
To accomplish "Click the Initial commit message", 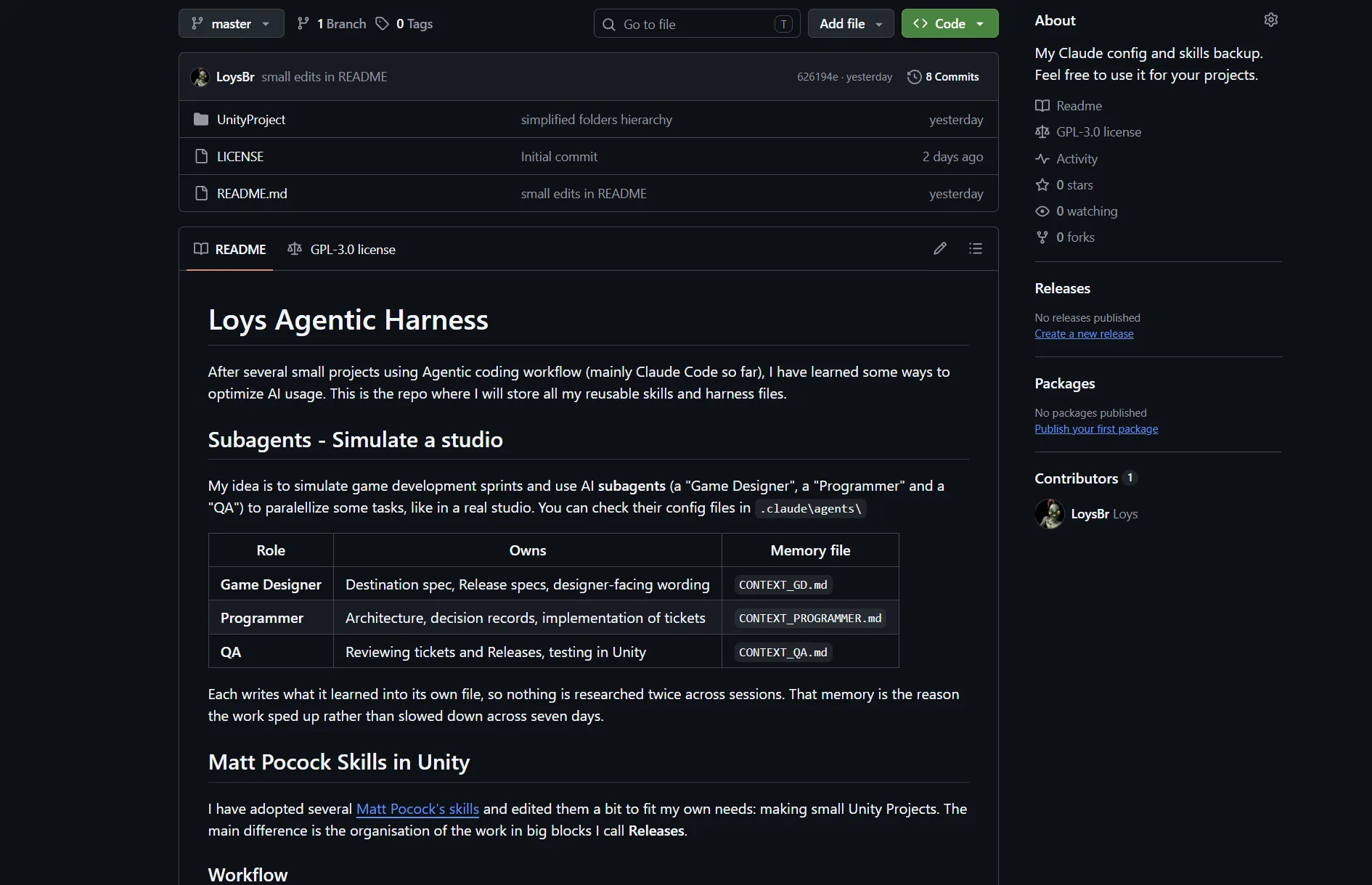I will click(x=559, y=157).
